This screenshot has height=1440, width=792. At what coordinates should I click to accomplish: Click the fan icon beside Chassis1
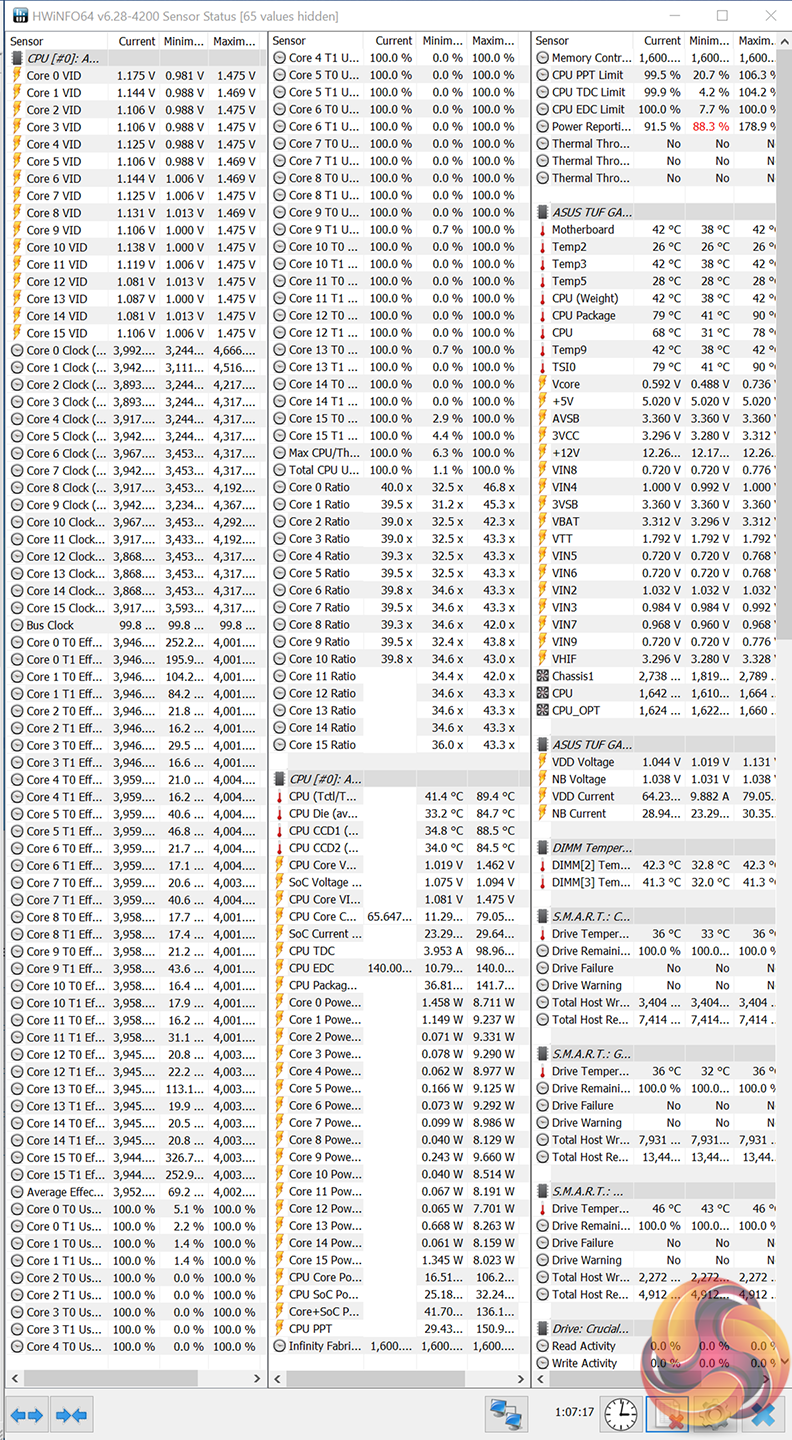543,676
